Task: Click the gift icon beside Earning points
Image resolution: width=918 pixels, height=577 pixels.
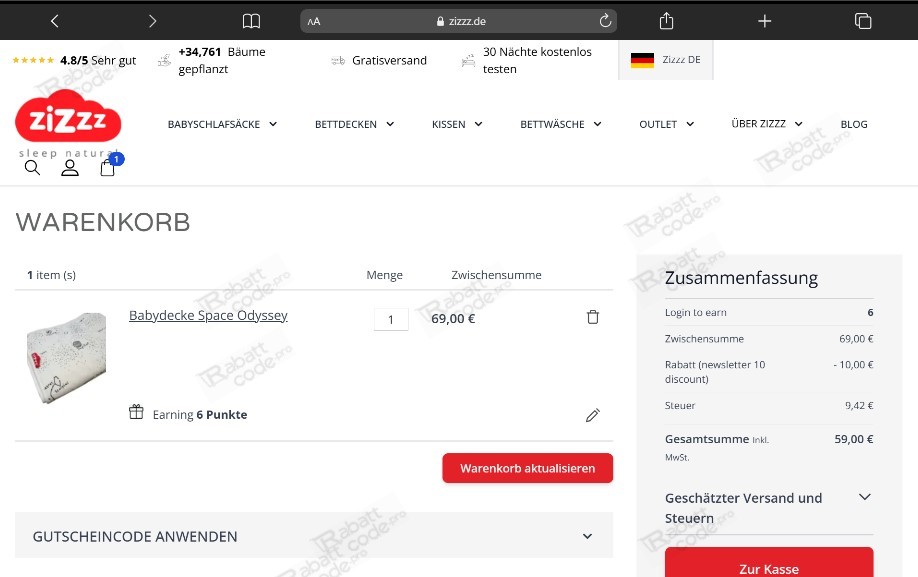Action: point(136,412)
